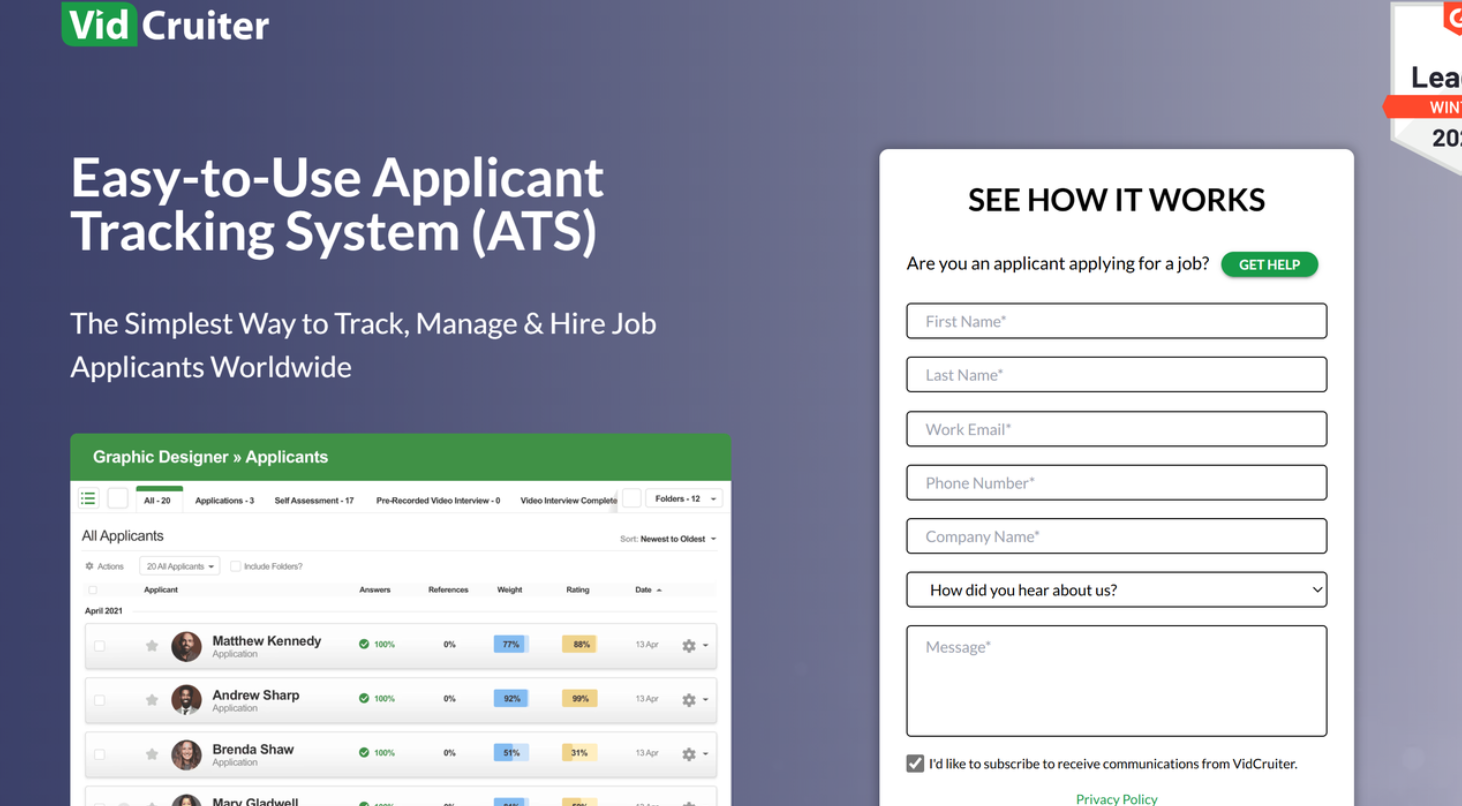Image resolution: width=1462 pixels, height=806 pixels.
Task: Open the 20 All Applicants dropdown
Action: coord(180,566)
